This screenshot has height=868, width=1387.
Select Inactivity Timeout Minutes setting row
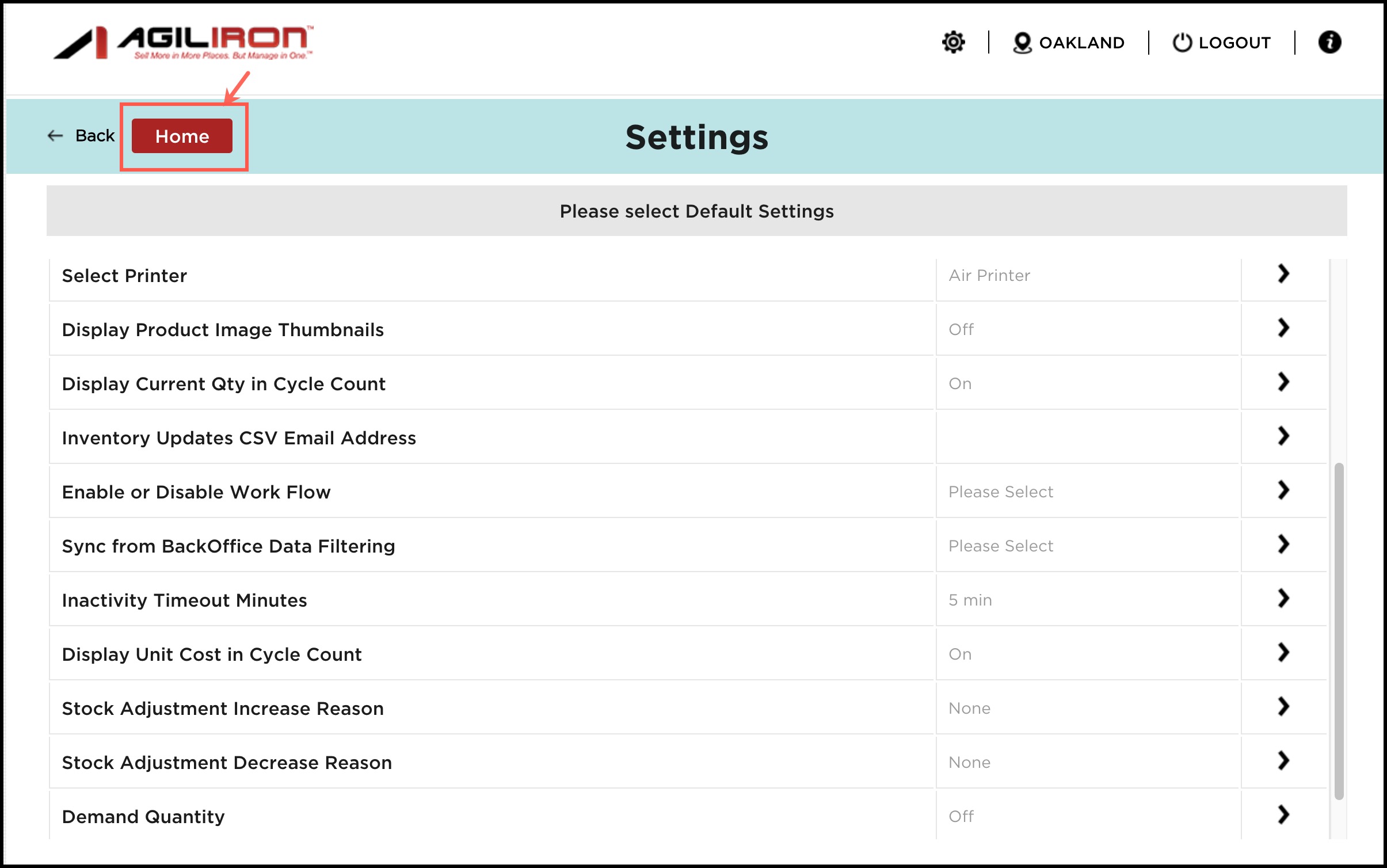pos(184,600)
